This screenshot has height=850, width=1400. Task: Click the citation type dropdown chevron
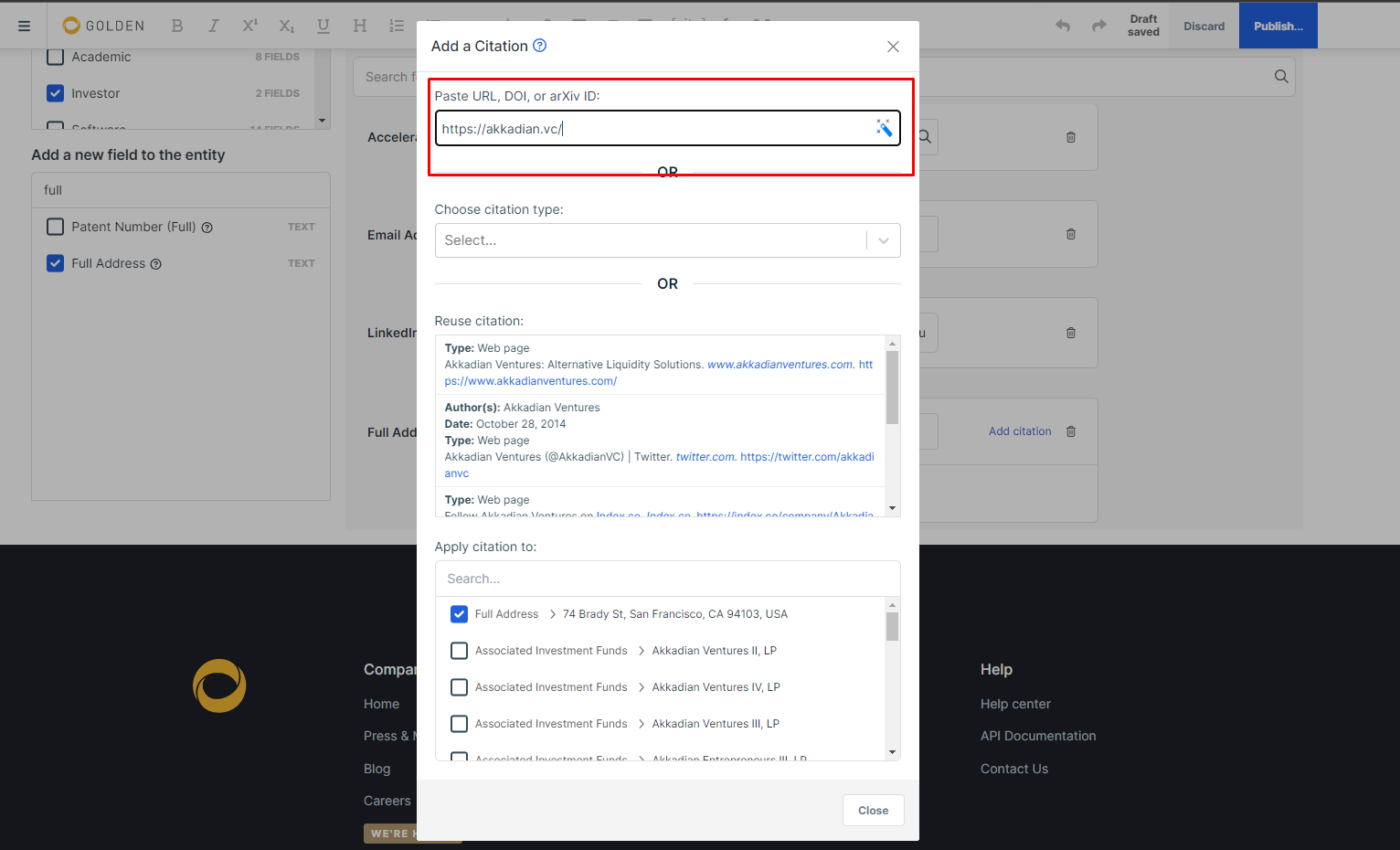[884, 240]
